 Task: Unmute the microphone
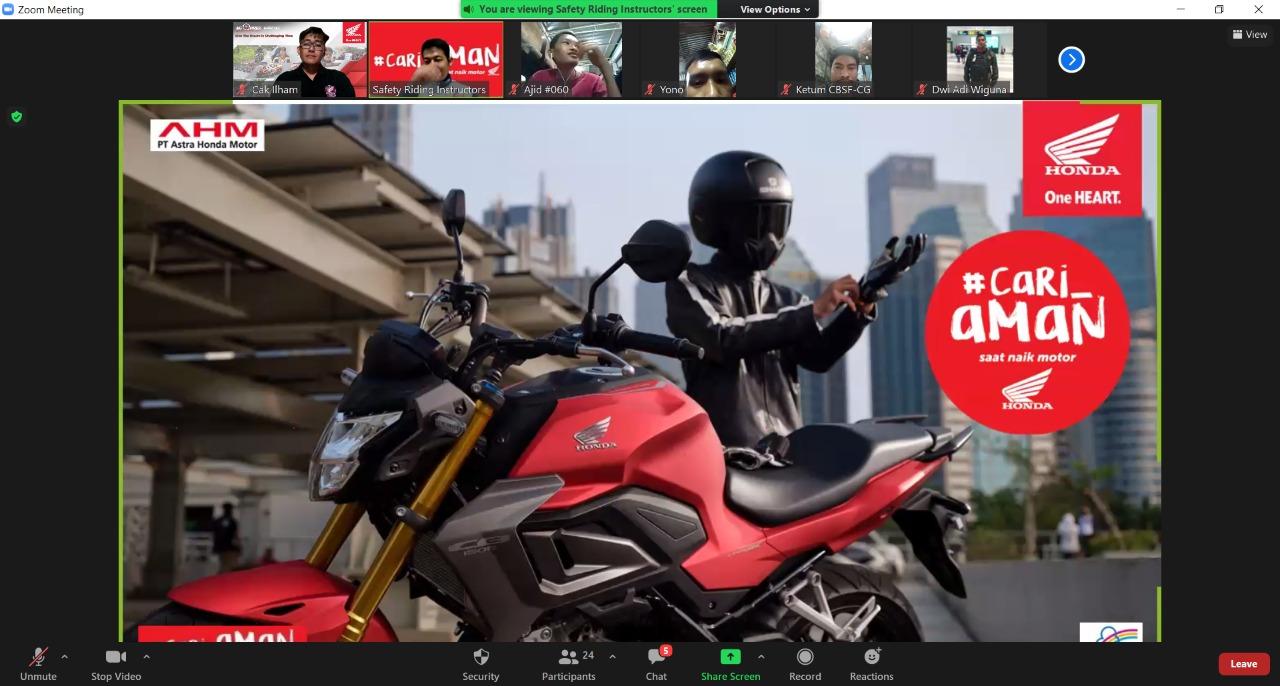[38, 664]
